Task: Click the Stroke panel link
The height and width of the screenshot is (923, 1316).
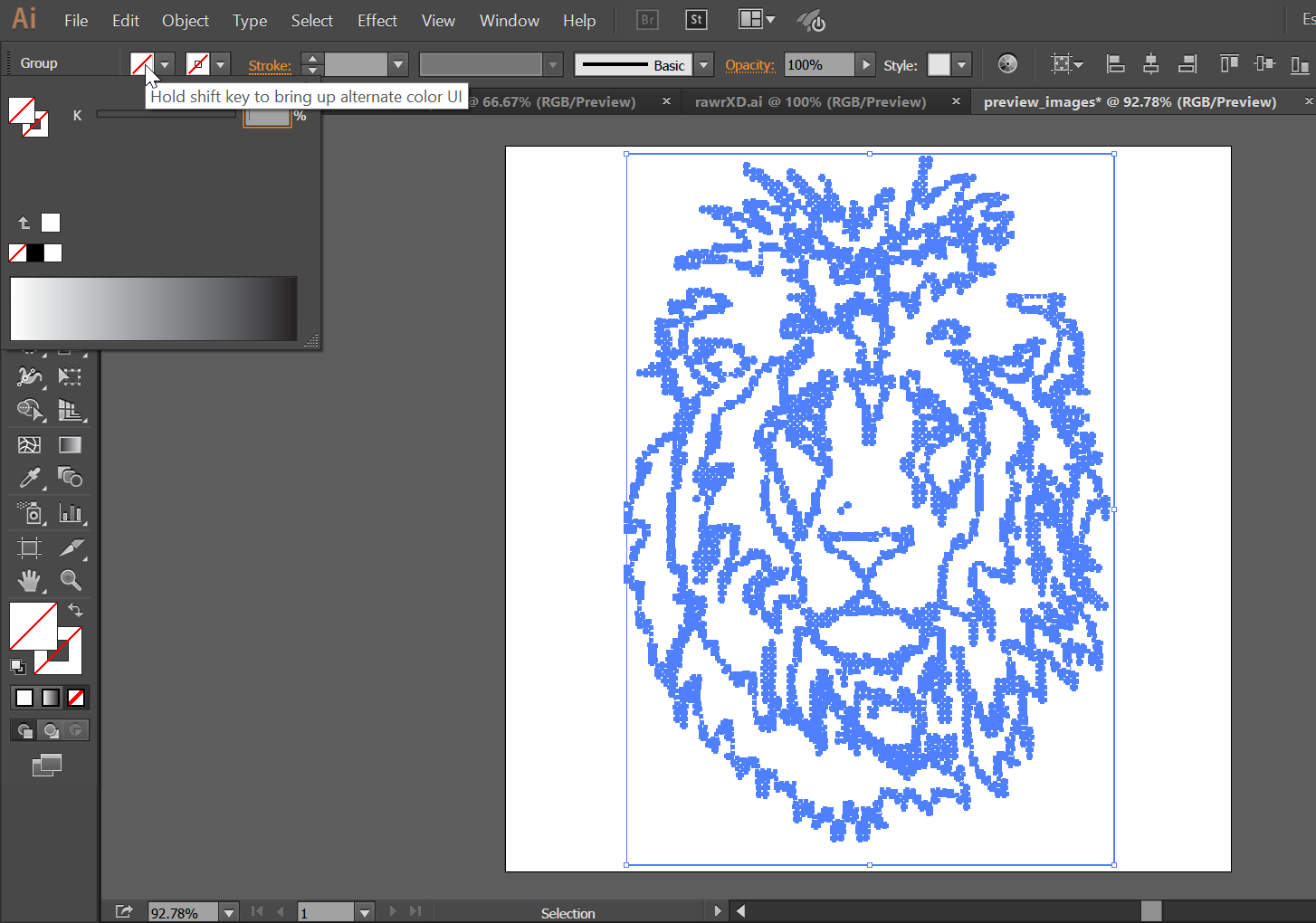Action: click(x=270, y=65)
